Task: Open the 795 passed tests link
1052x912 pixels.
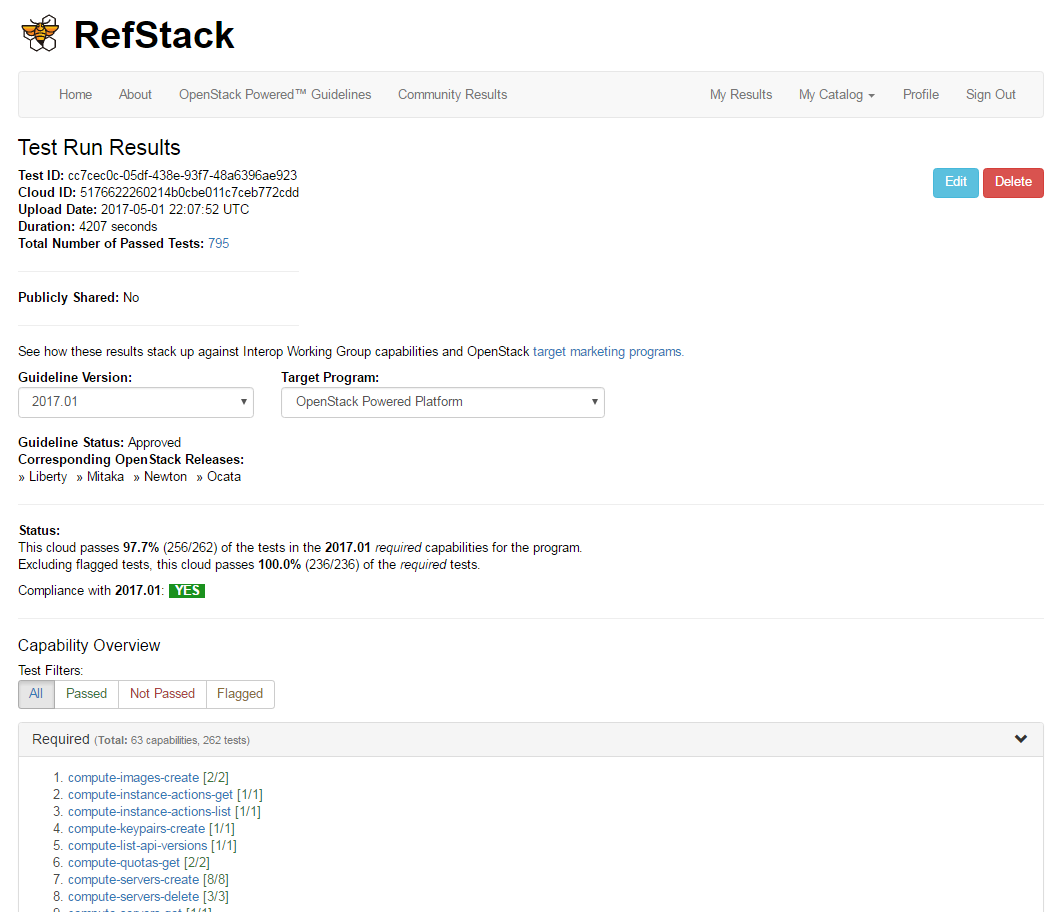Action: click(x=218, y=244)
